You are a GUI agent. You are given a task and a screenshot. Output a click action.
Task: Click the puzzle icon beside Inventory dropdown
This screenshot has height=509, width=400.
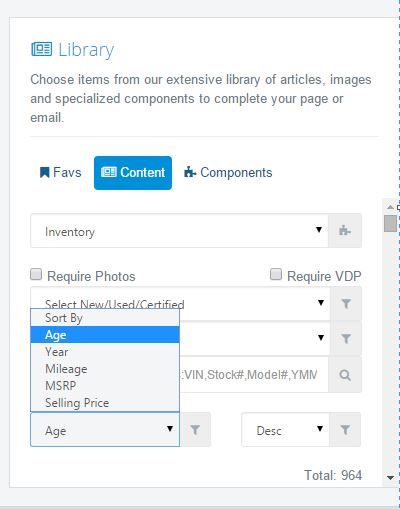pyautogui.click(x=345, y=231)
